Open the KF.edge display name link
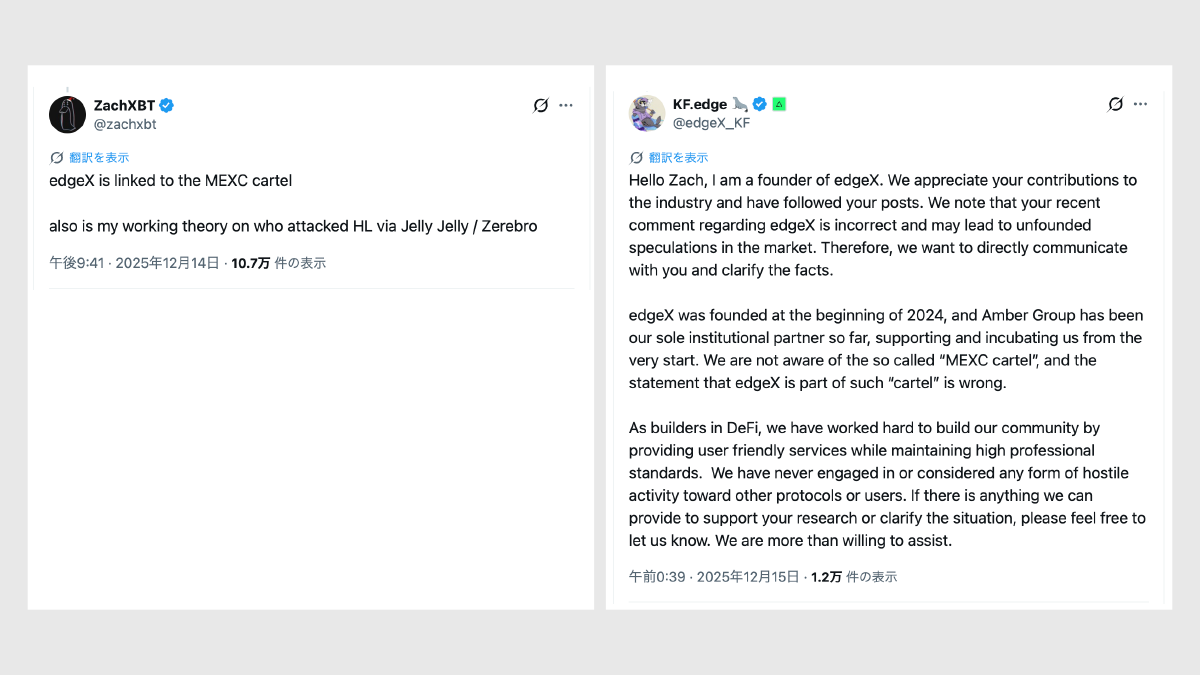Viewport: 1200px width, 675px height. [x=700, y=104]
